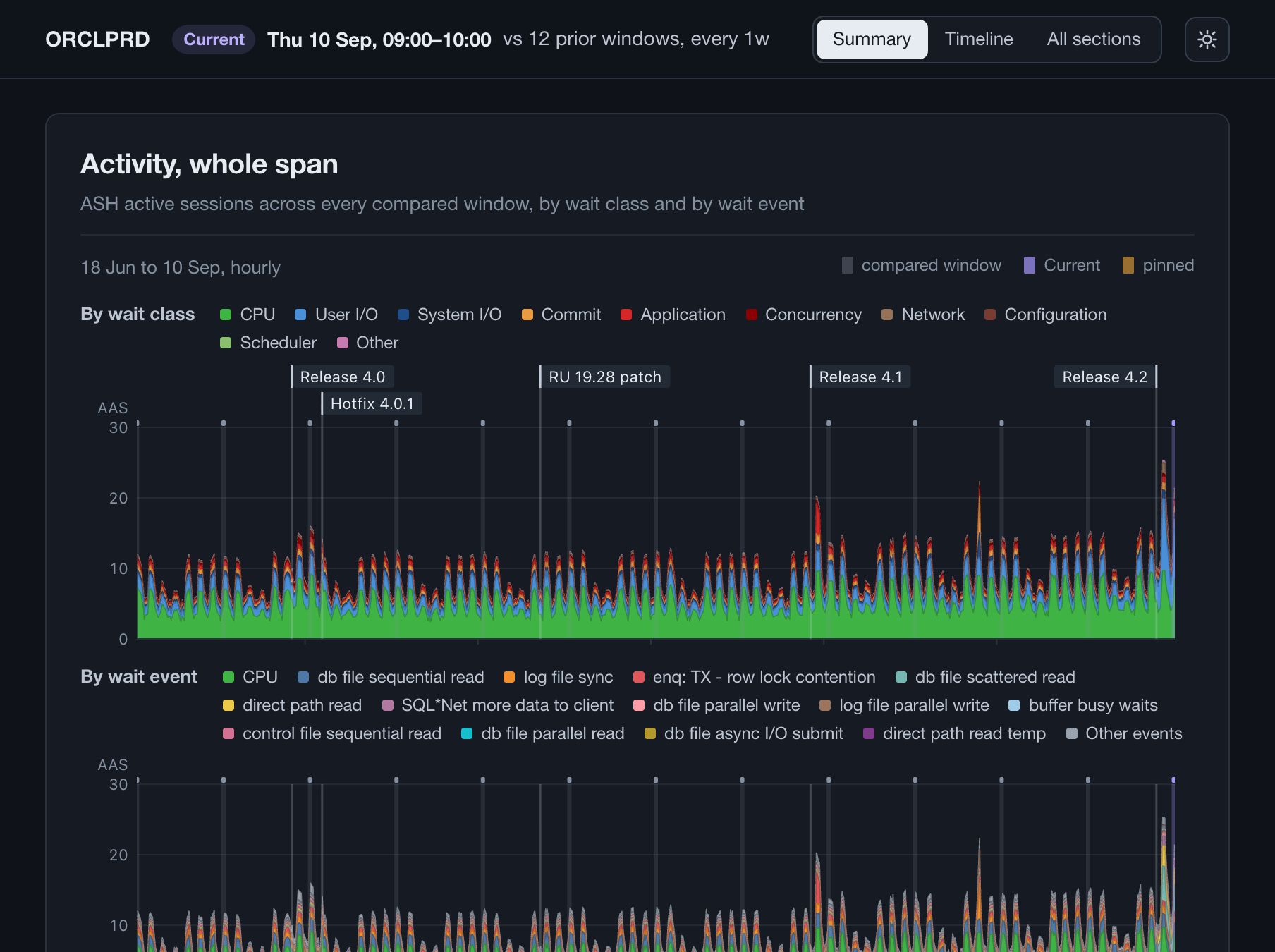The height and width of the screenshot is (952, 1275).
Task: Toggle Other events legend entry
Action: [1124, 733]
